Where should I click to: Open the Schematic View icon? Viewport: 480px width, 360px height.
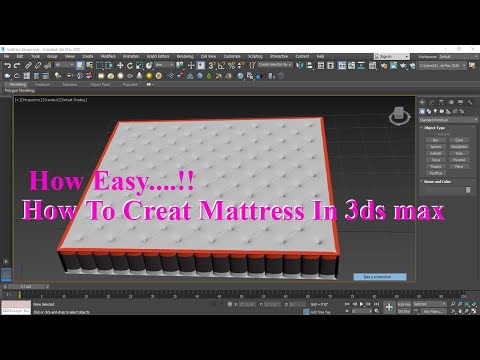tap(361, 66)
